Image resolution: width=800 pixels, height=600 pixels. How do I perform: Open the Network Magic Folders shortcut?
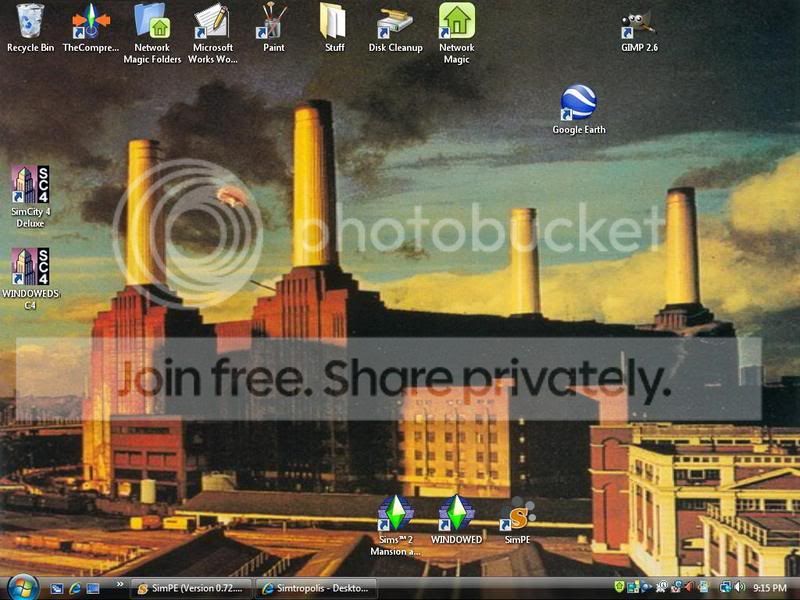(x=152, y=34)
